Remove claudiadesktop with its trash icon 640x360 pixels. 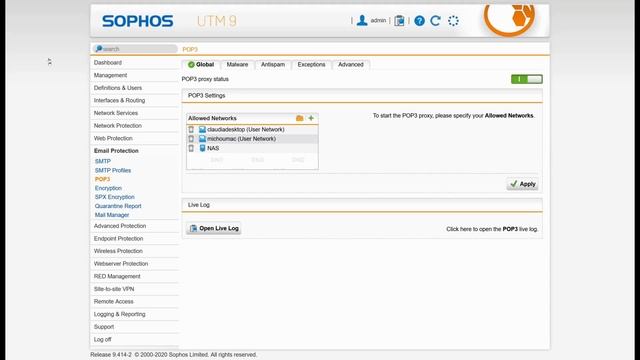pos(191,129)
